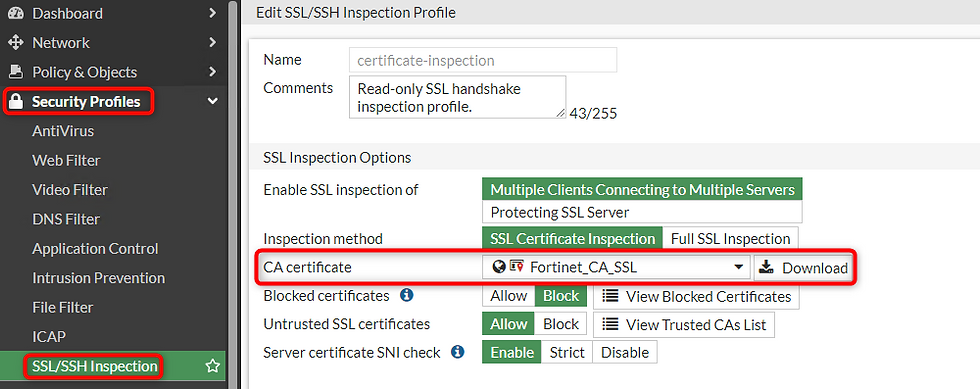Open Intrusion Prevention in sidebar
Image resolution: width=980 pixels, height=389 pixels.
pyautogui.click(x=99, y=278)
